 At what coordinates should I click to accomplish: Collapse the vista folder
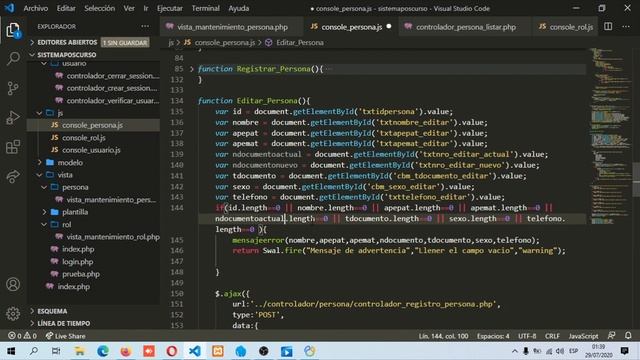pos(65,175)
